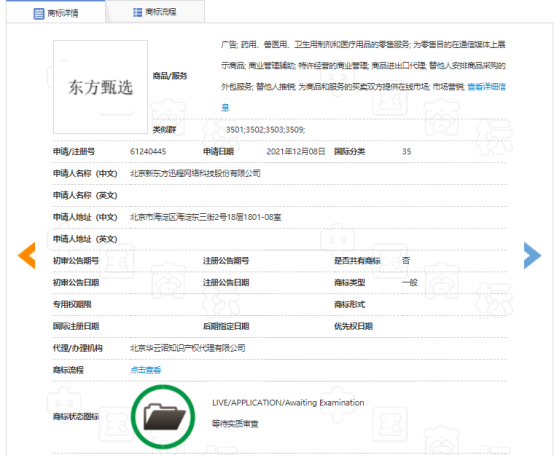This screenshot has height=456, width=554.
Task: Select the 商标形式 label
Action: coord(349,304)
